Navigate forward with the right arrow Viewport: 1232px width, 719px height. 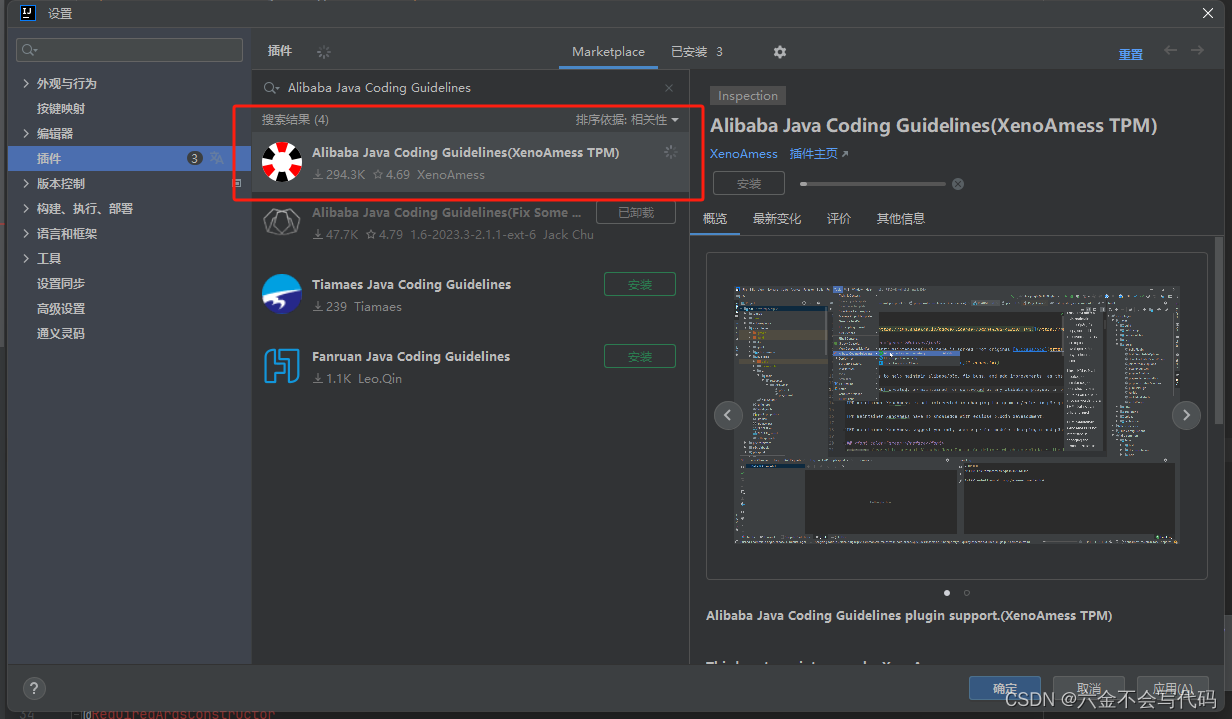(1197, 51)
